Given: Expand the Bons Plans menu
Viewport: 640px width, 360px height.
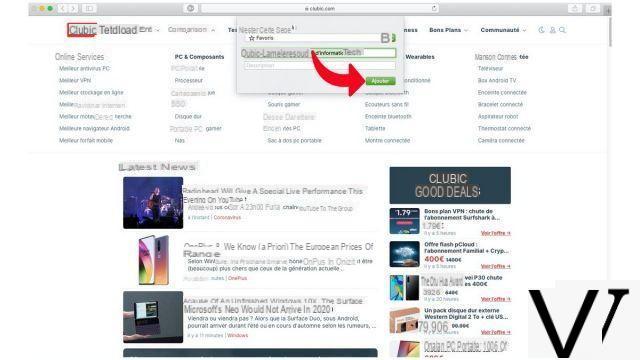Looking at the screenshot, I should click(448, 30).
